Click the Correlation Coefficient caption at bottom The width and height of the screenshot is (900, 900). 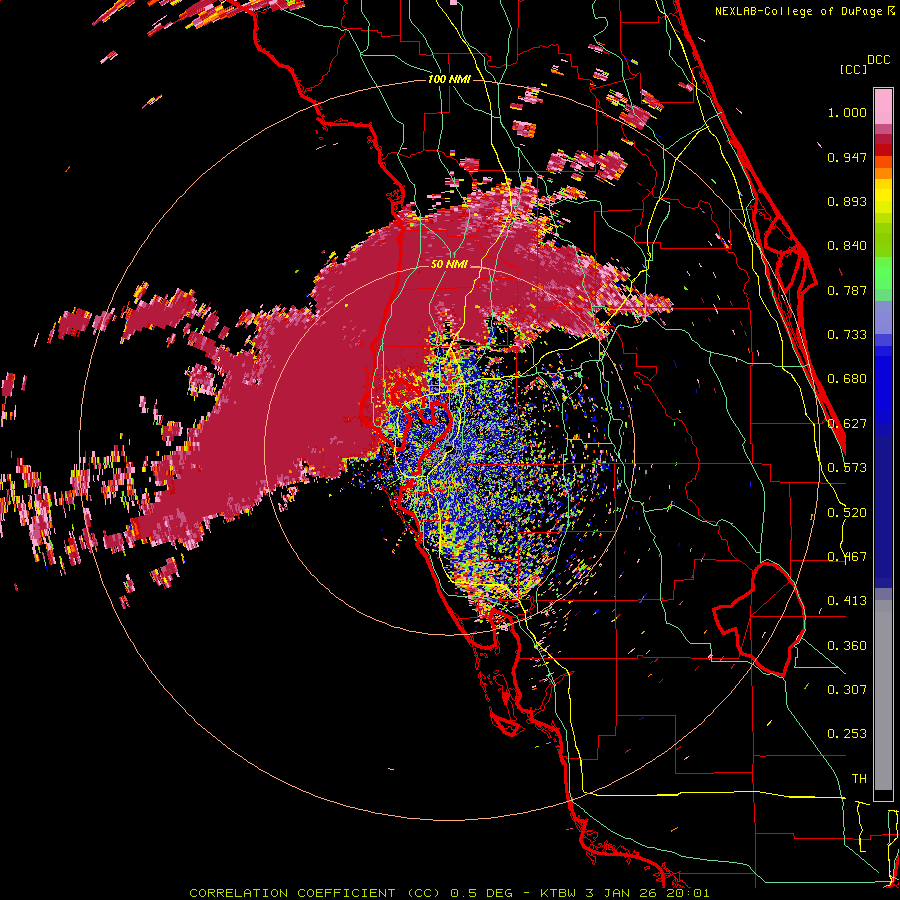pyautogui.click(x=449, y=893)
